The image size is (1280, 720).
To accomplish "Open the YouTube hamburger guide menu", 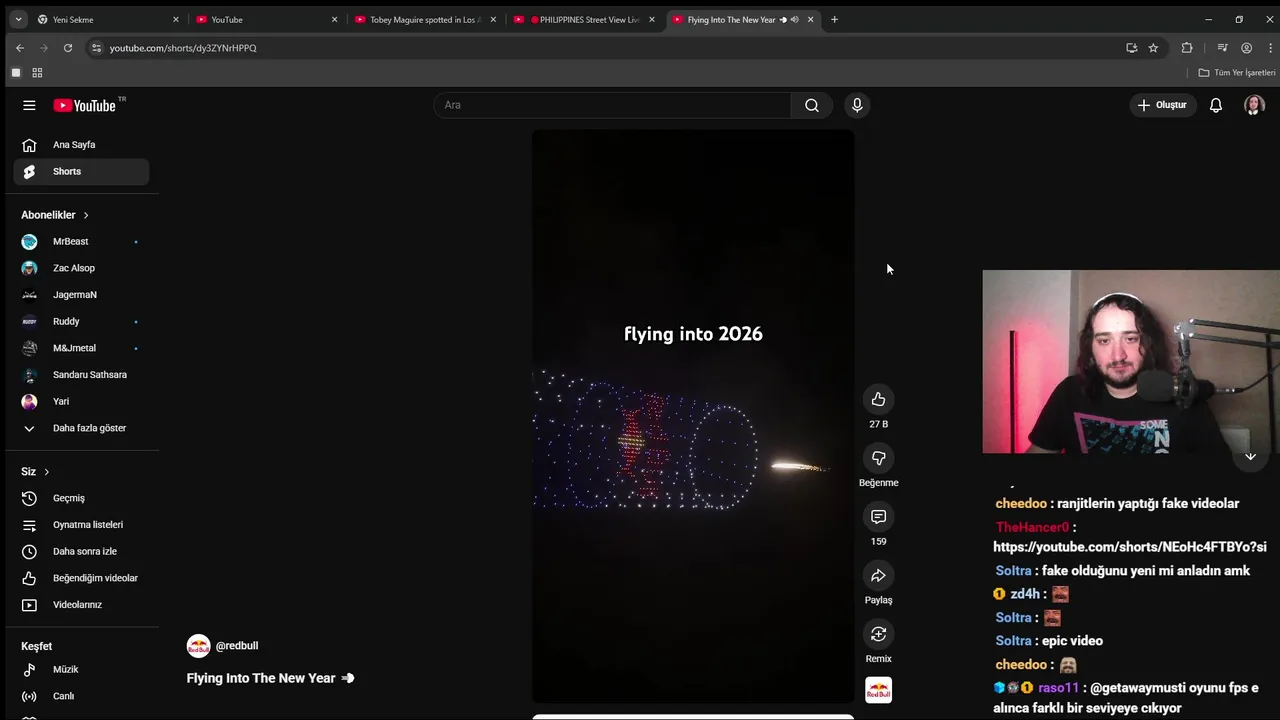I will (29, 105).
